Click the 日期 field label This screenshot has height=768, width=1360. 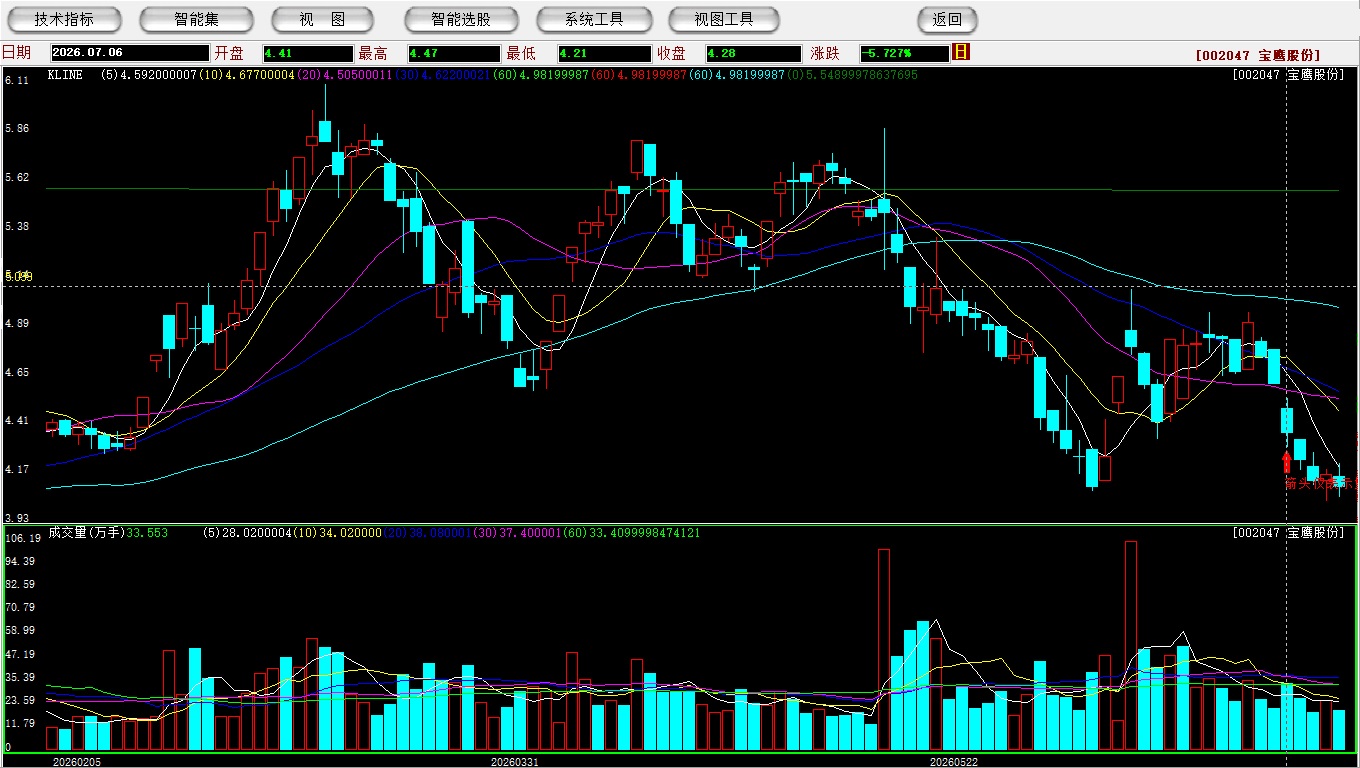[x=16, y=53]
